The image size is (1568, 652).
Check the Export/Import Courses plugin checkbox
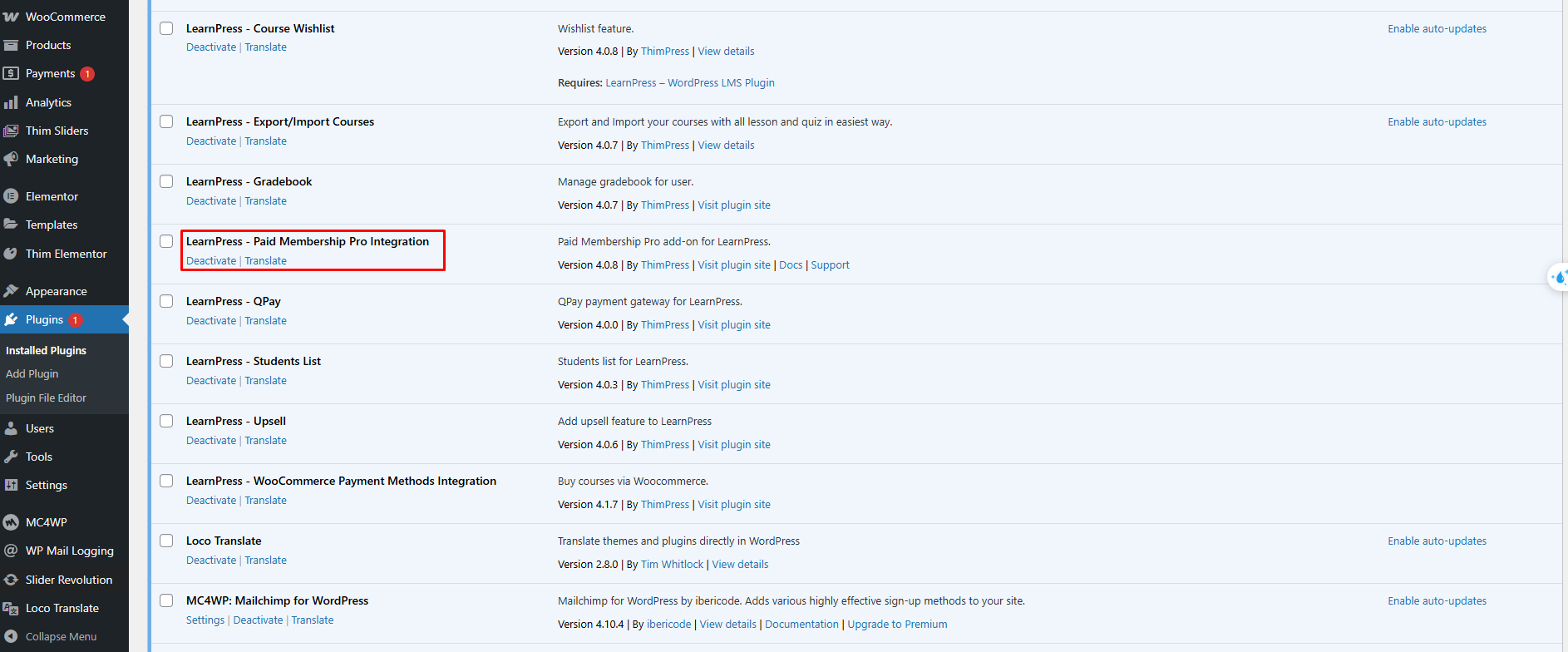coord(166,121)
